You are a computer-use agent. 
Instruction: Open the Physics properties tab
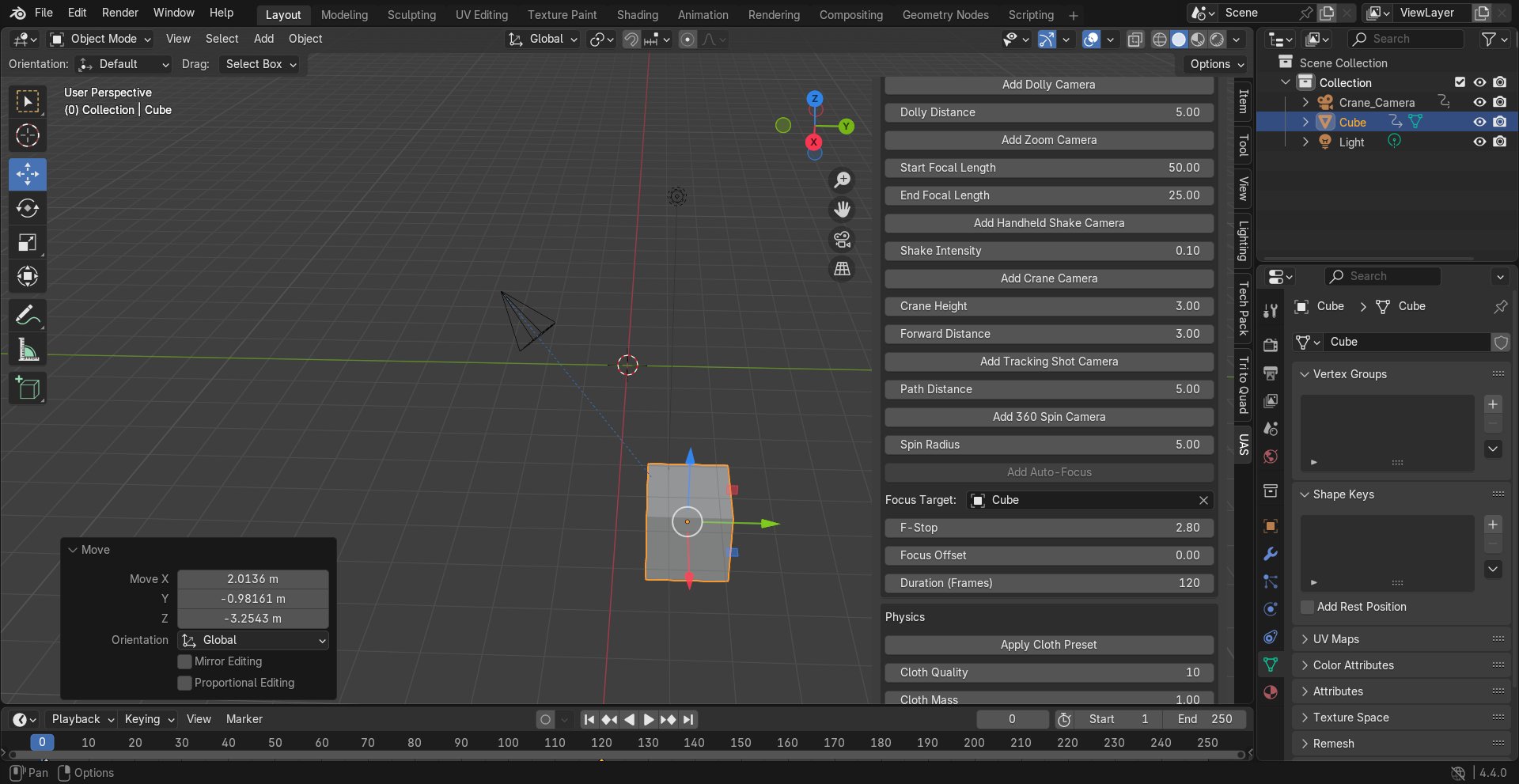1270,608
